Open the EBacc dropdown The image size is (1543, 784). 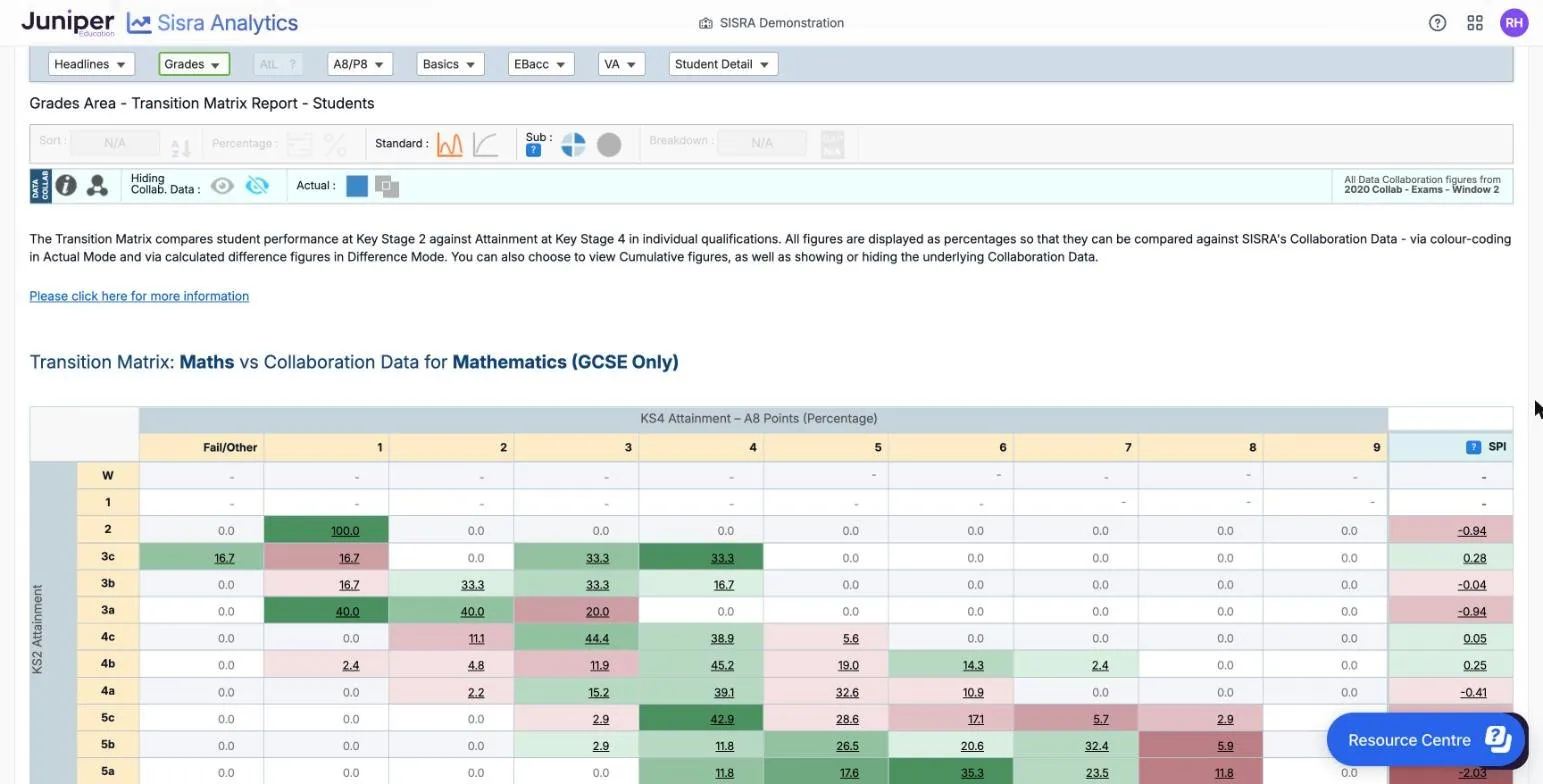tap(541, 64)
